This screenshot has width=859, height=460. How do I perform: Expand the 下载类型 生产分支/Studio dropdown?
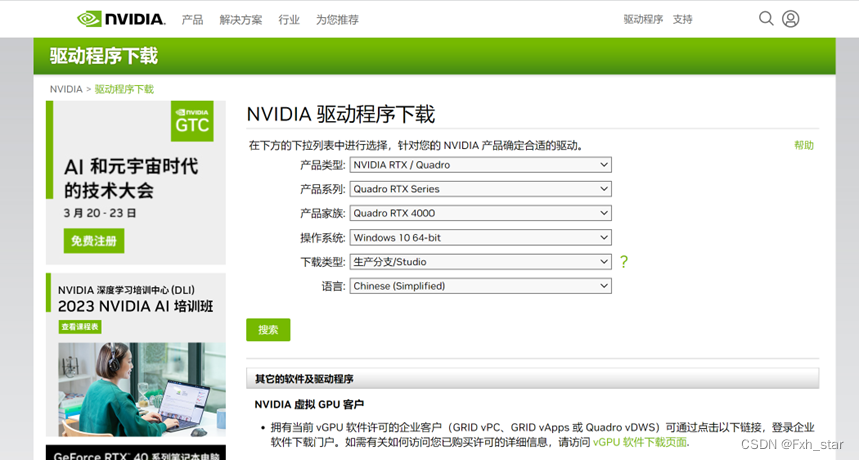(x=480, y=262)
